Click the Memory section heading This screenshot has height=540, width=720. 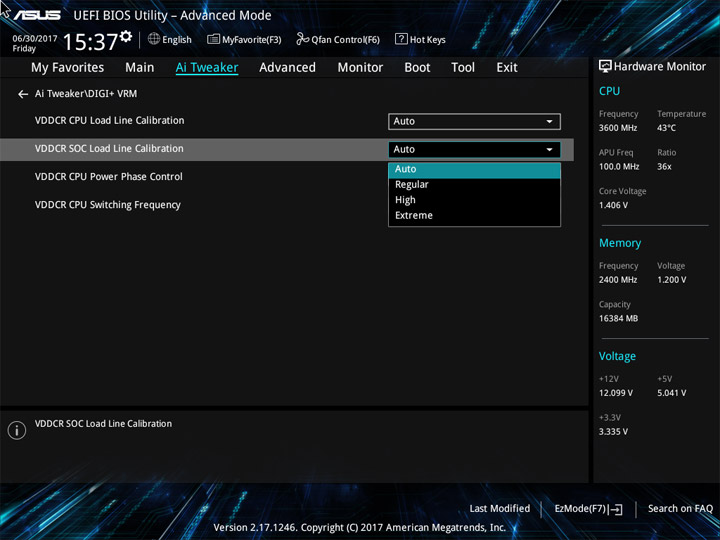(620, 243)
